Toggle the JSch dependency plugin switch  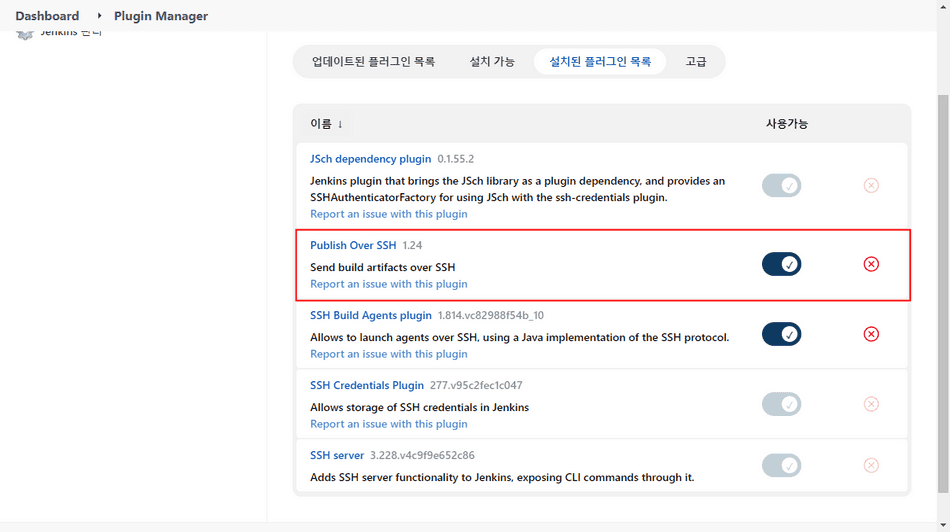(x=781, y=185)
